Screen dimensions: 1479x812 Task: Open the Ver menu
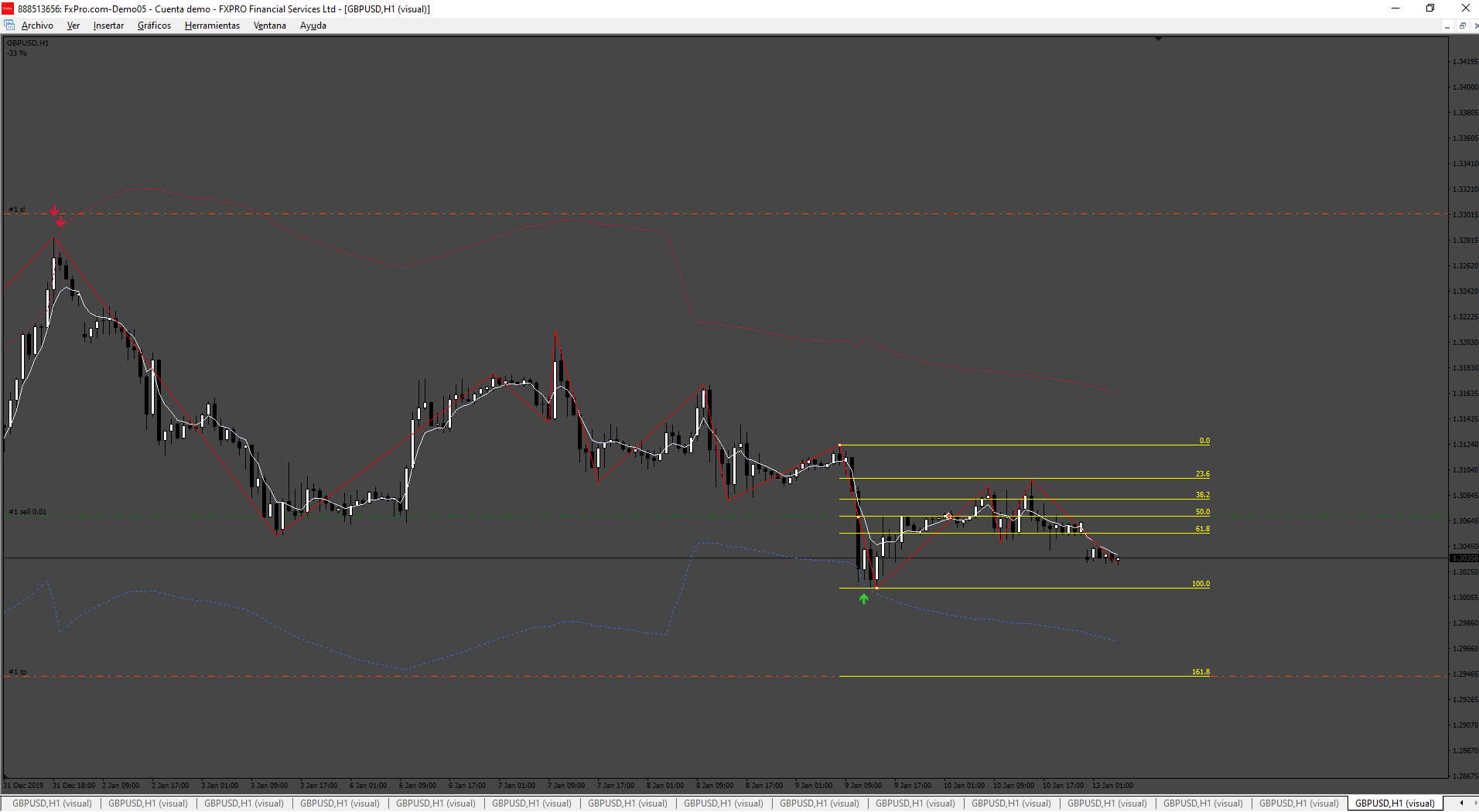[73, 26]
